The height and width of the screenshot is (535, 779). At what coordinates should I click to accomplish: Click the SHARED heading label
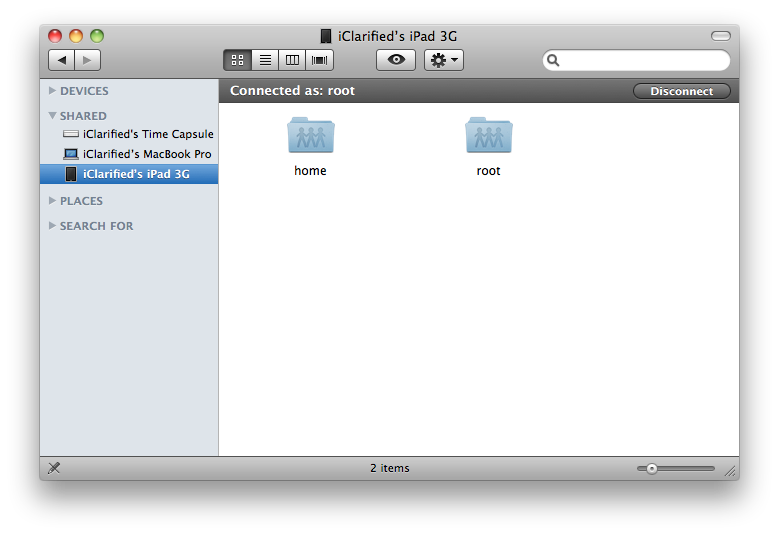point(83,116)
